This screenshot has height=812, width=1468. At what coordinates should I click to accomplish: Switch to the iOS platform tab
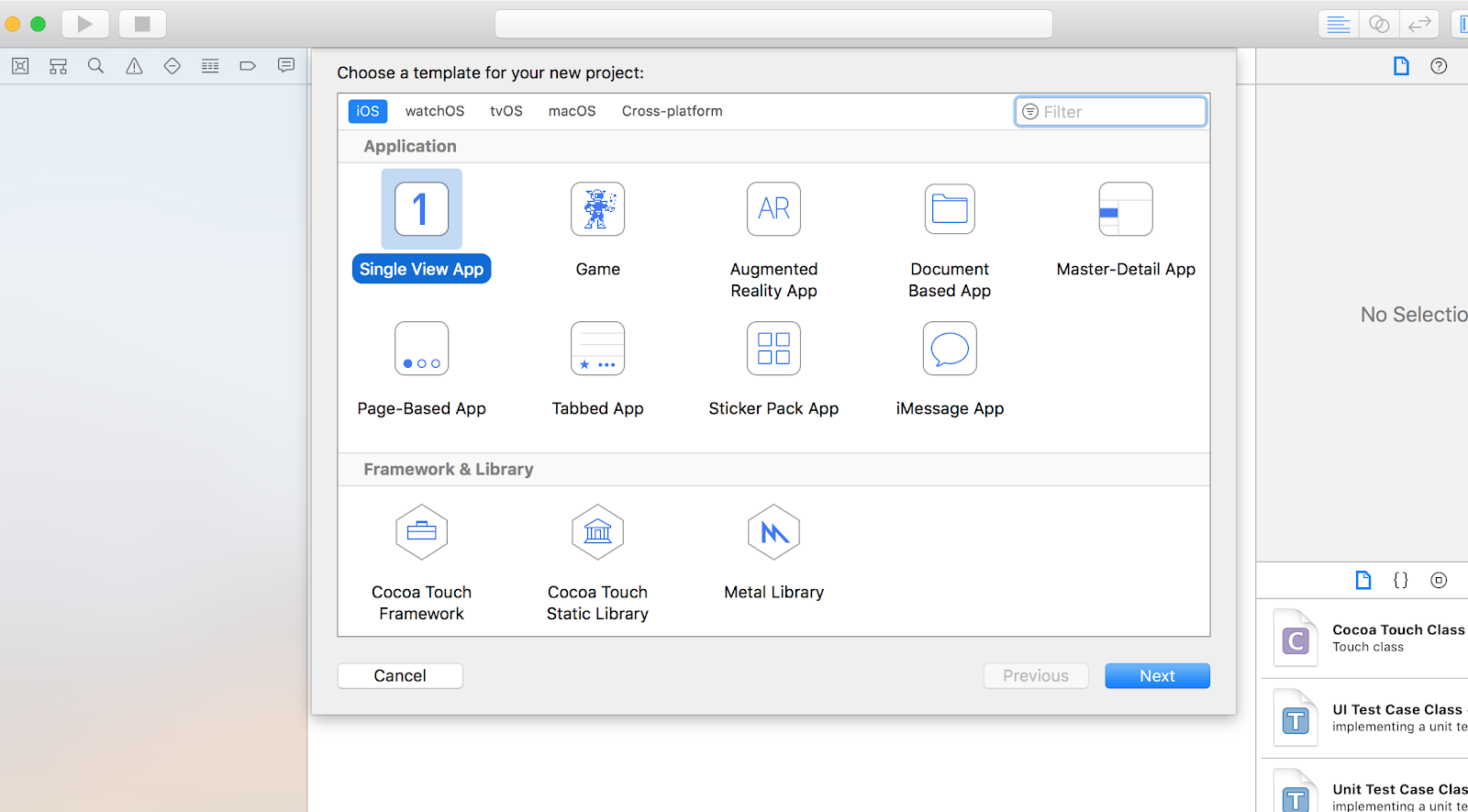click(x=368, y=111)
